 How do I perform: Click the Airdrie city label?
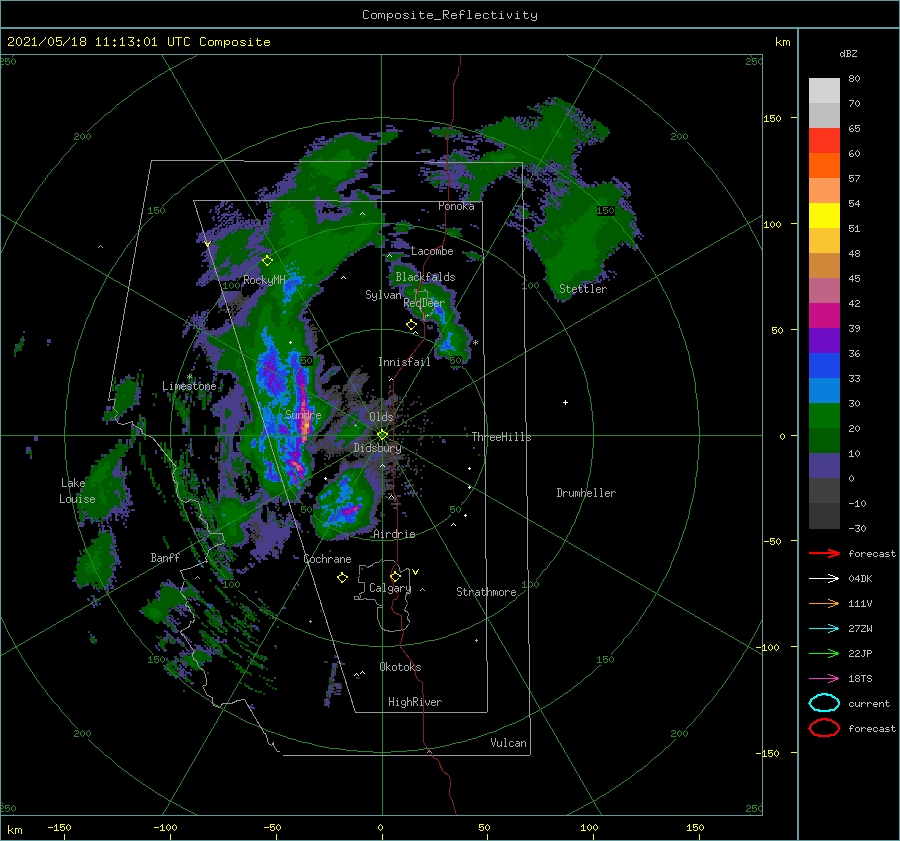pos(394,534)
